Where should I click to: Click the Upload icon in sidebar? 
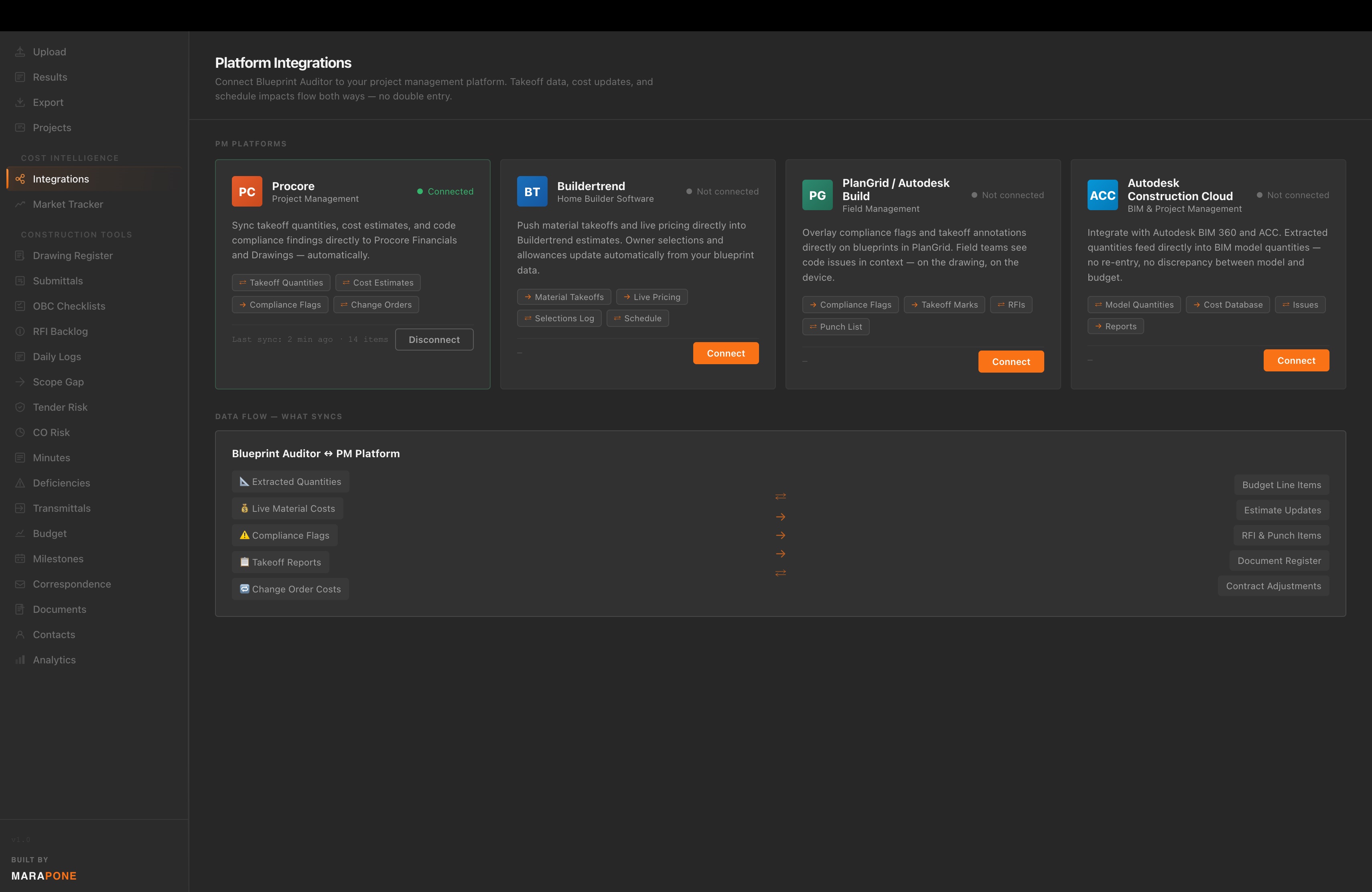[20, 52]
